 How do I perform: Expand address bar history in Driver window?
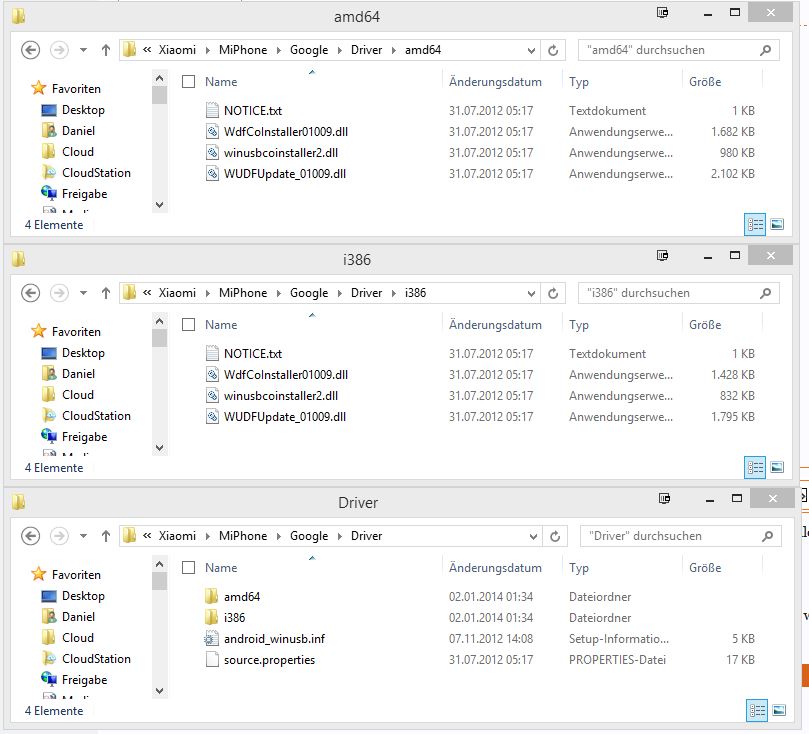tap(533, 536)
